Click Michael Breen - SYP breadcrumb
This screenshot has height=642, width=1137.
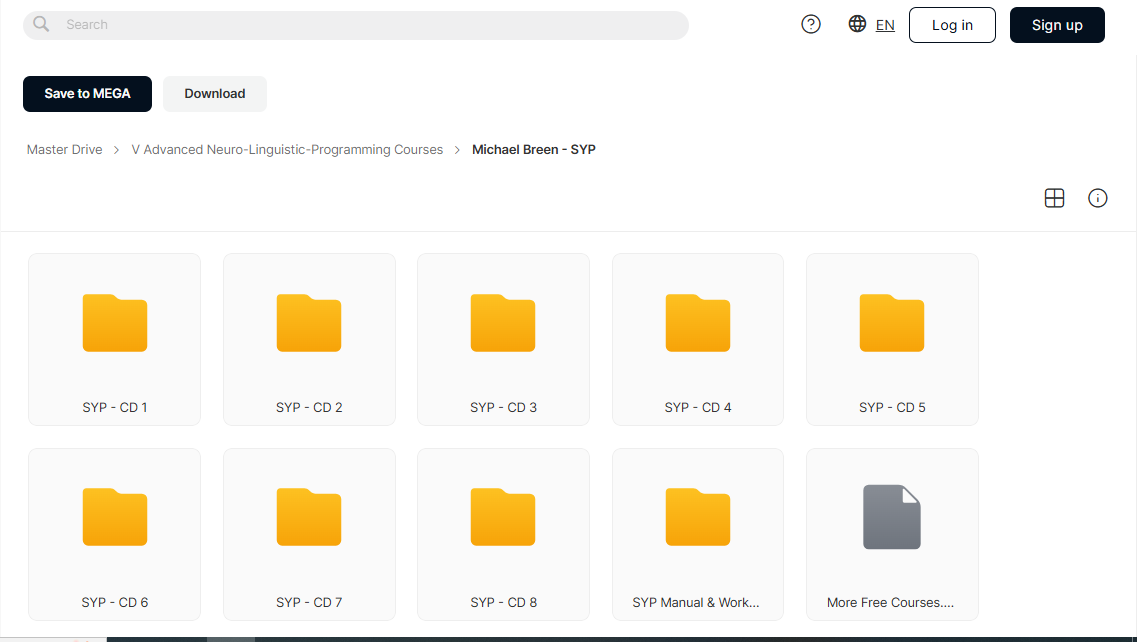(534, 149)
